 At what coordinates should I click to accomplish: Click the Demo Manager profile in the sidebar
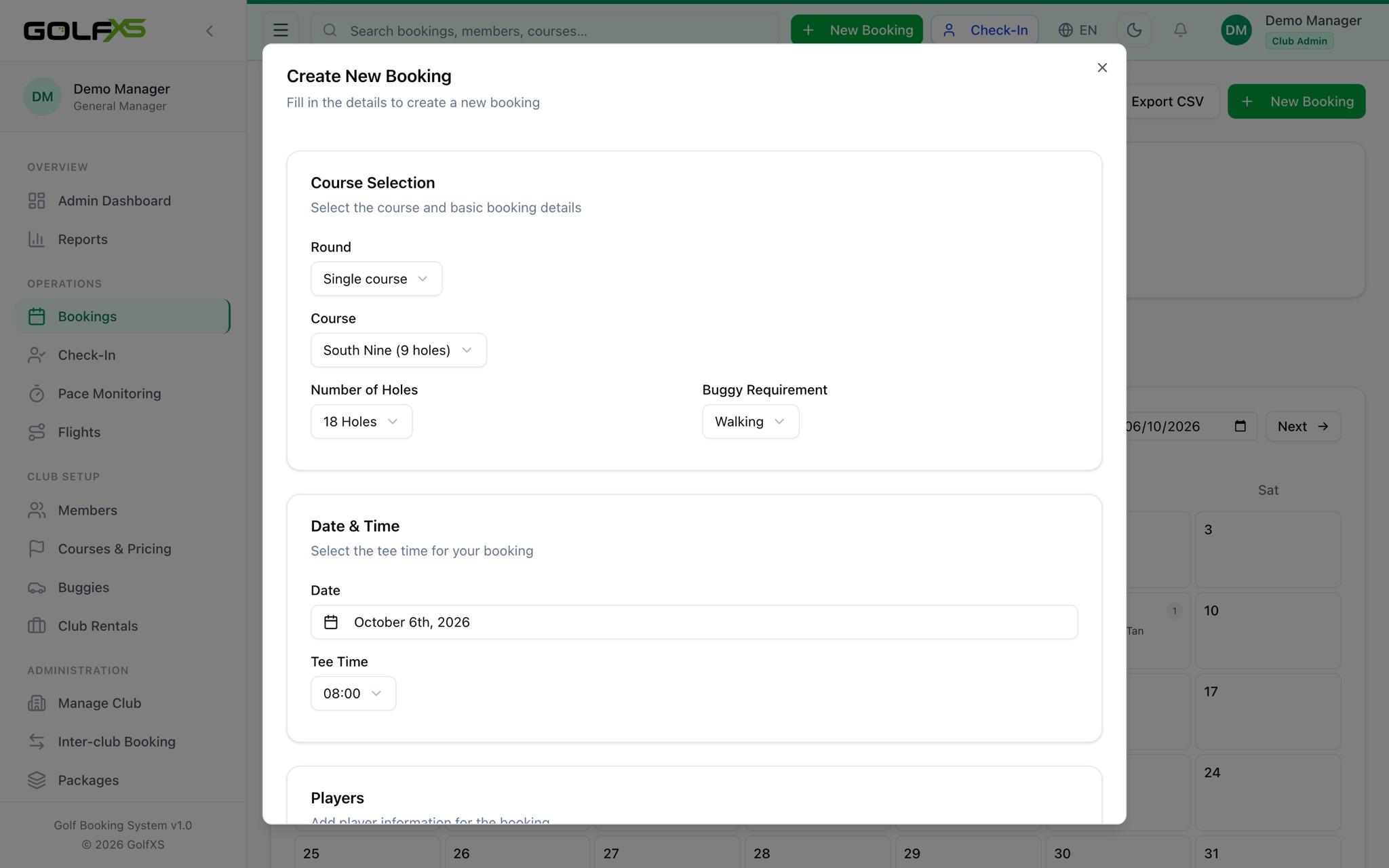[x=123, y=97]
